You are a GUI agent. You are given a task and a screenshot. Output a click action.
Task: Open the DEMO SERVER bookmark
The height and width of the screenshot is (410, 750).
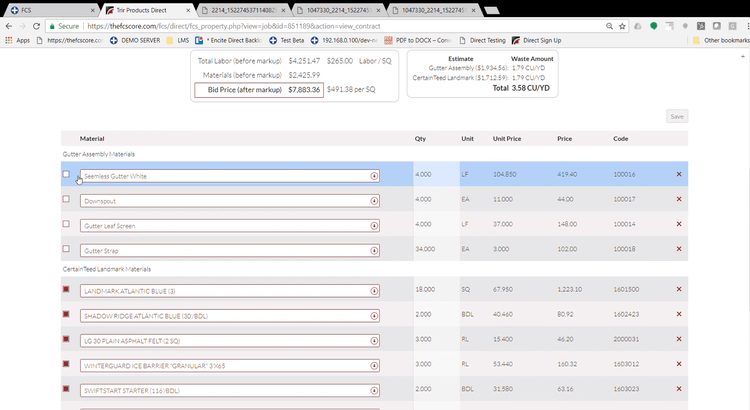tap(135, 40)
